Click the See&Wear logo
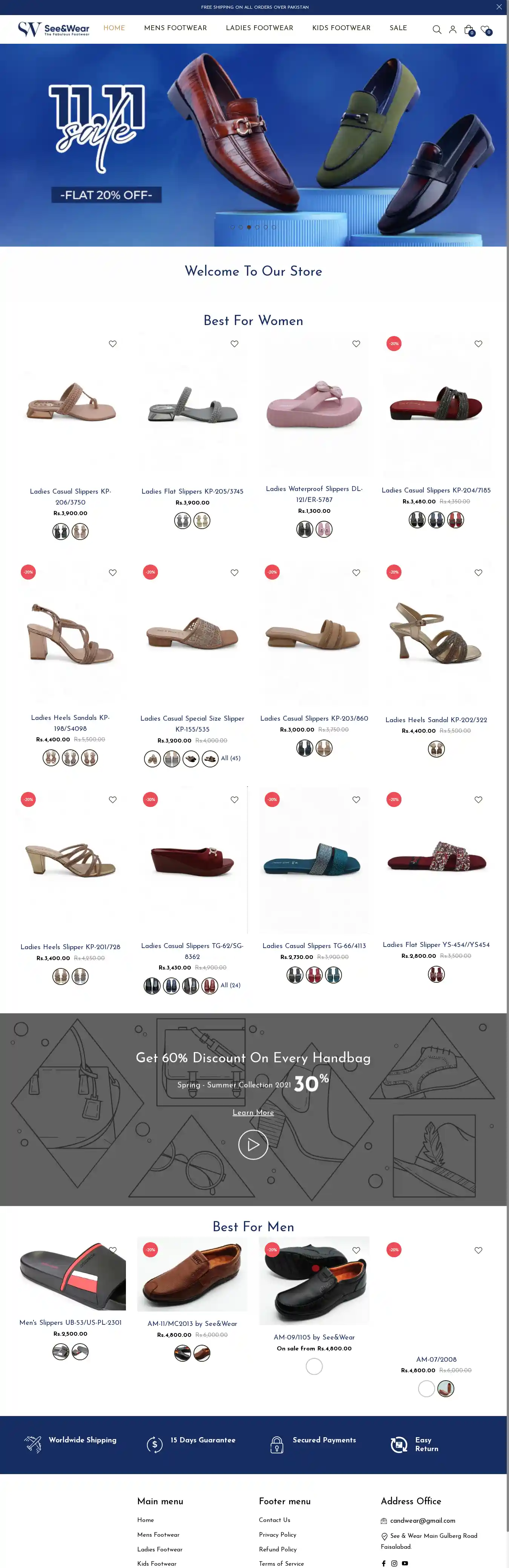 (x=54, y=29)
